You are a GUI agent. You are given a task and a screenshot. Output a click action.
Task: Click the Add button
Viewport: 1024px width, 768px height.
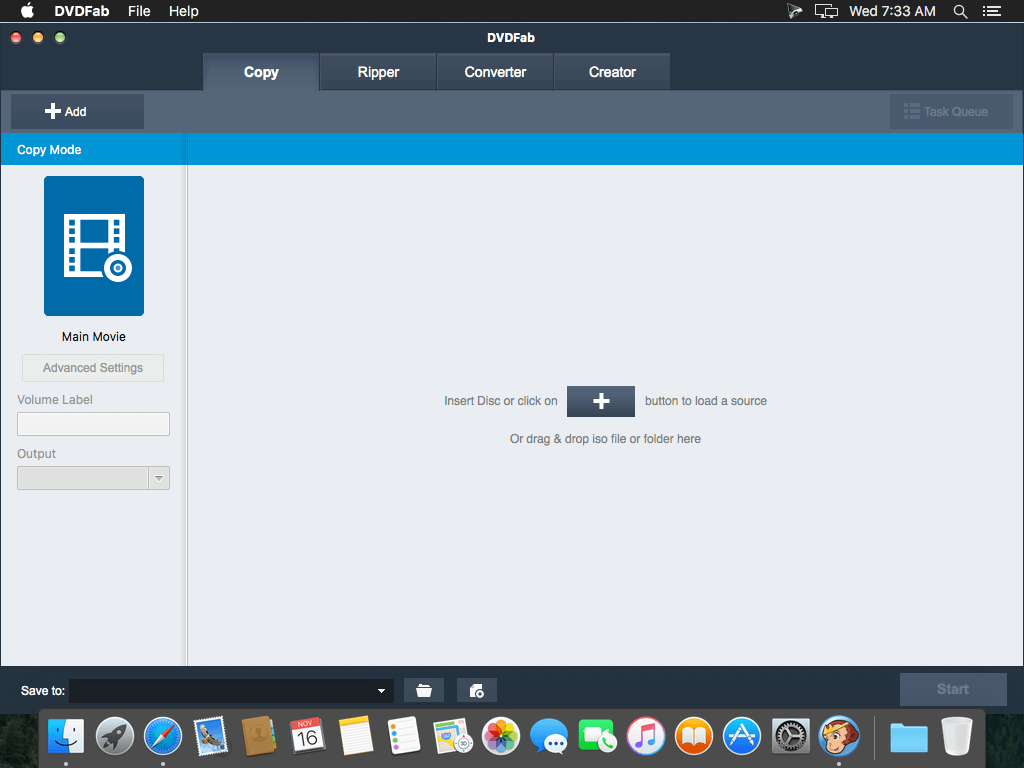click(x=77, y=112)
